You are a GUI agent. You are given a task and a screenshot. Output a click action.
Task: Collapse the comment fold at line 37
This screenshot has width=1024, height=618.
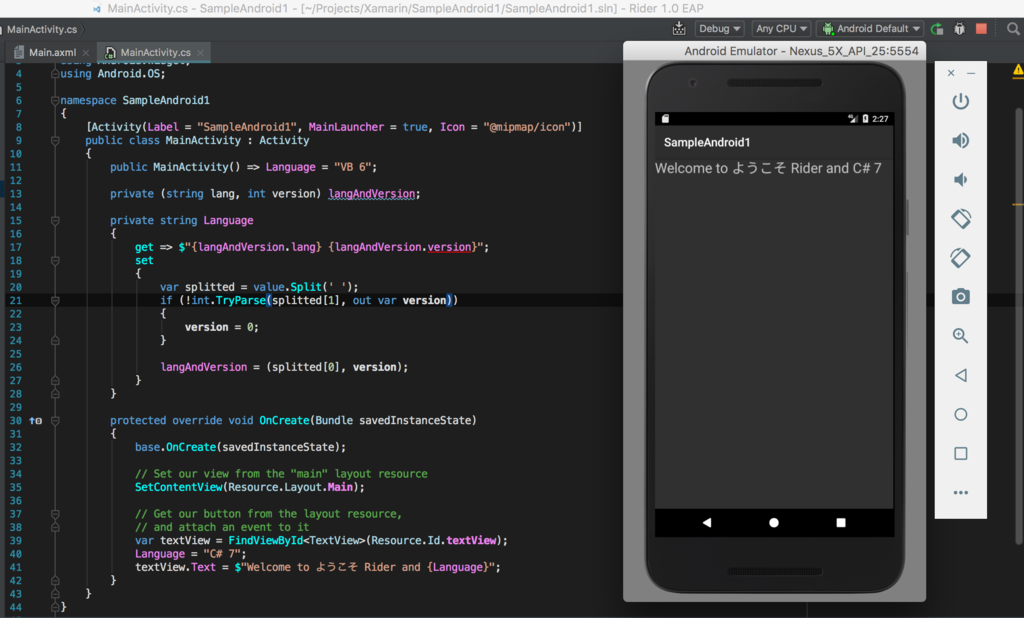coord(55,514)
